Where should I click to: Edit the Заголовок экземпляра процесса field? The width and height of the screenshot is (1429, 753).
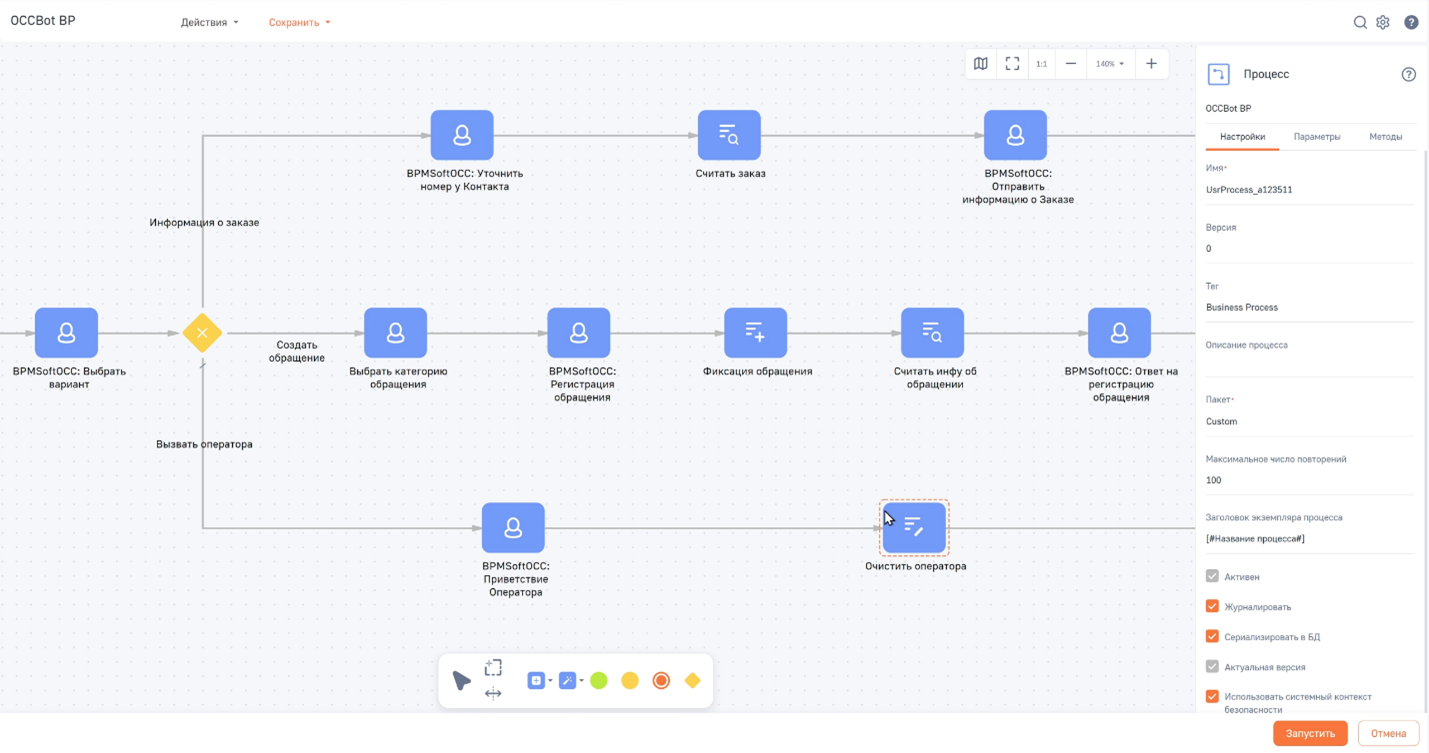point(1309,539)
